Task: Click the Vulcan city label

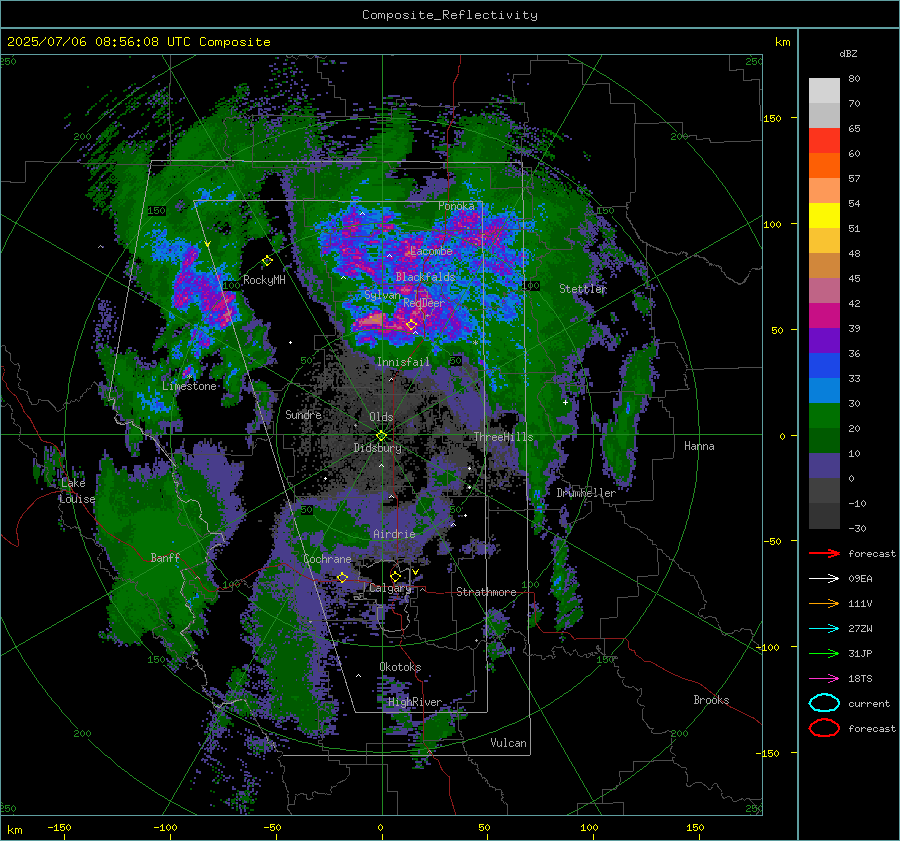Action: tap(509, 743)
